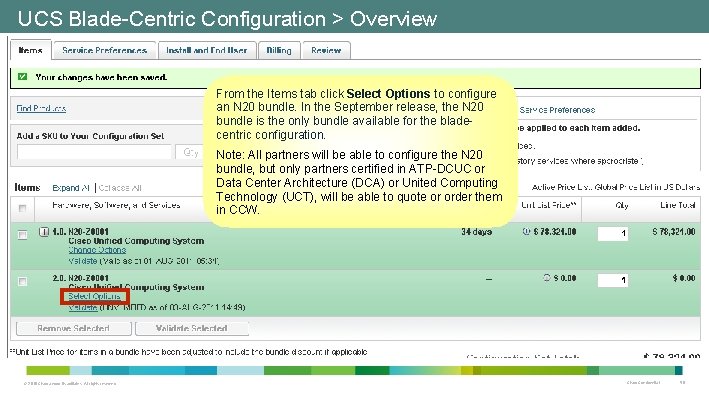Click the $78,321.00 line total value
Screen dimensions: 709x394
[674, 232]
